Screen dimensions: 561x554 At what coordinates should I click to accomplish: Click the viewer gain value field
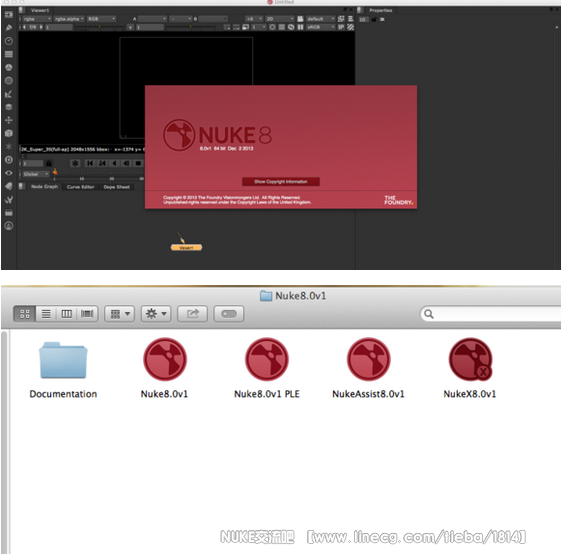pos(59,27)
